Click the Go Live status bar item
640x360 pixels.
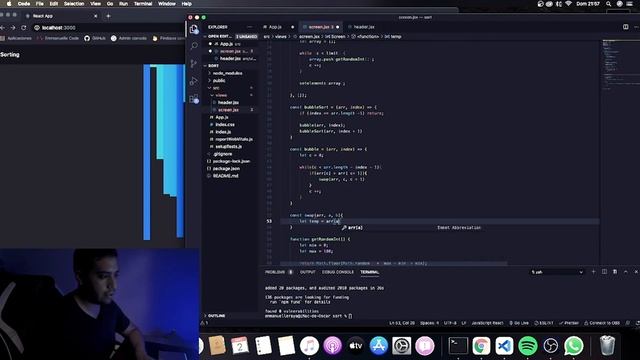(x=519, y=323)
